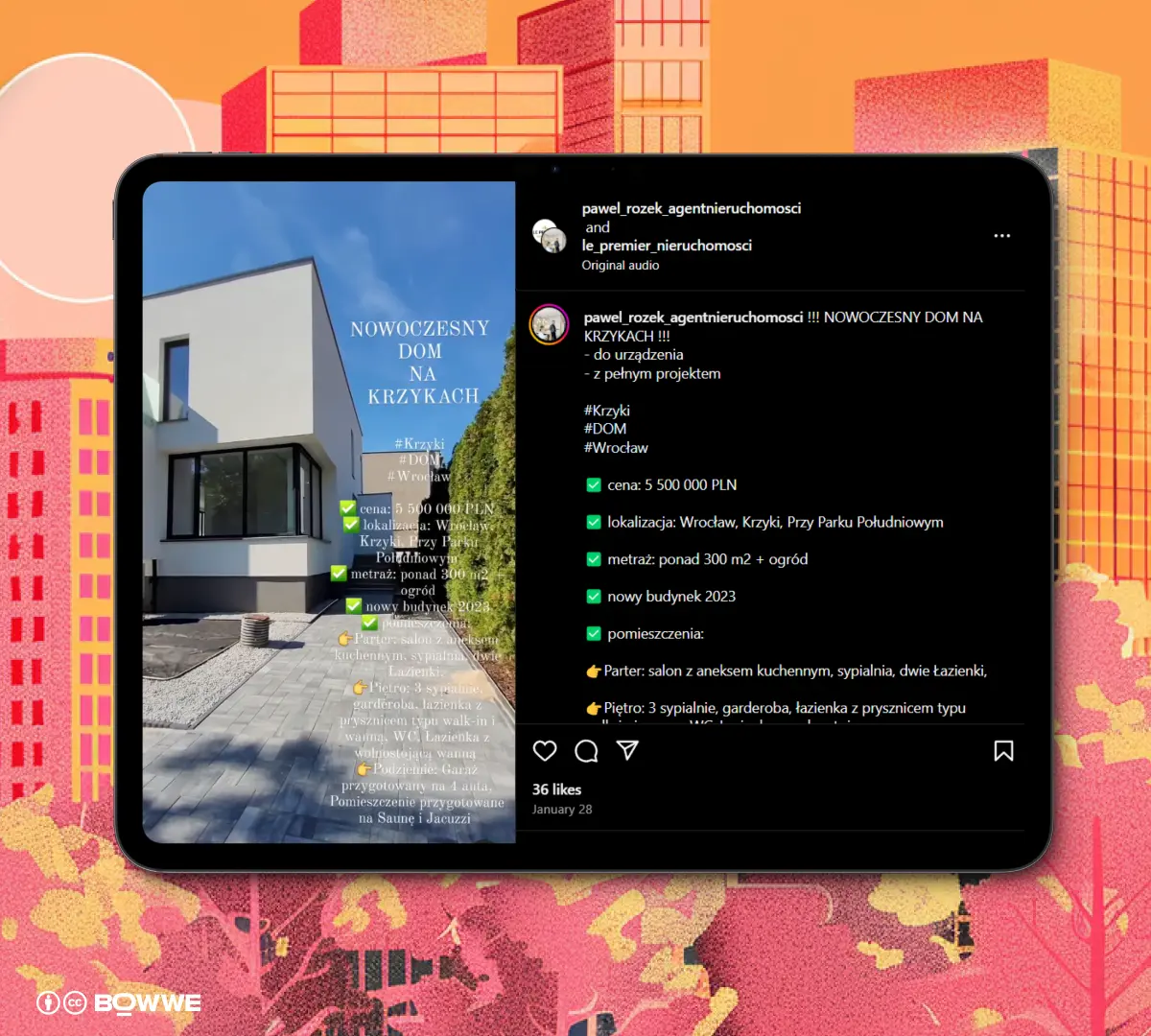Open #Krzyki hashtag in caption
Screen dimensions: 1151x1036
pyautogui.click(x=606, y=411)
